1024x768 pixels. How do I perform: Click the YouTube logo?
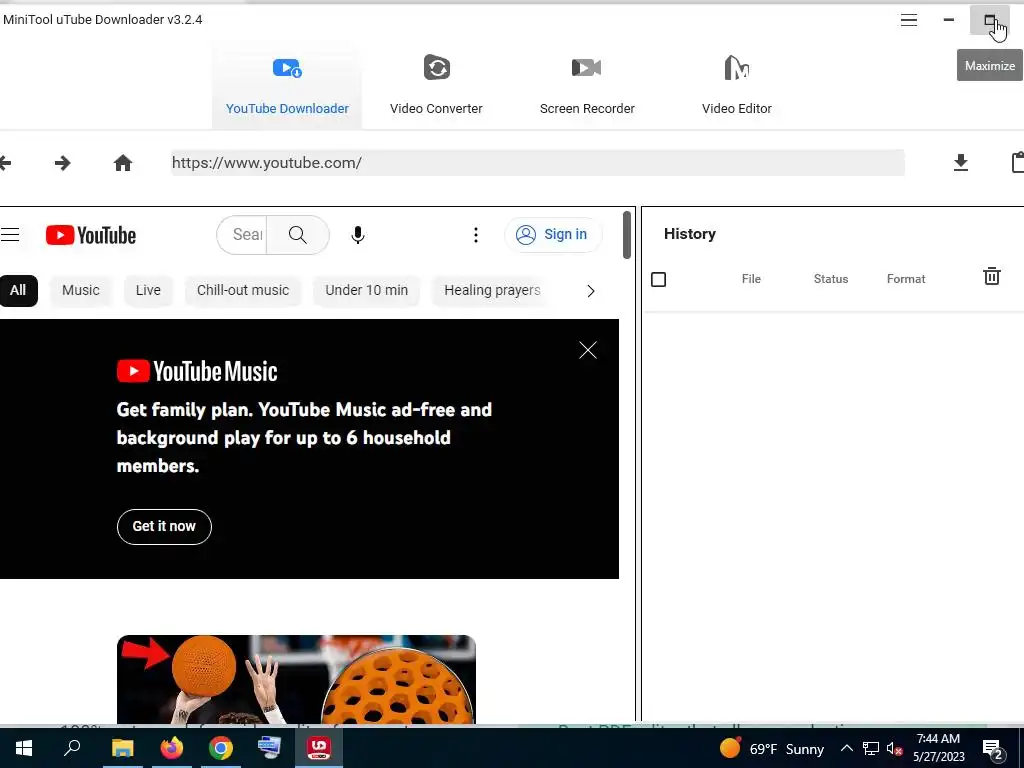[91, 235]
